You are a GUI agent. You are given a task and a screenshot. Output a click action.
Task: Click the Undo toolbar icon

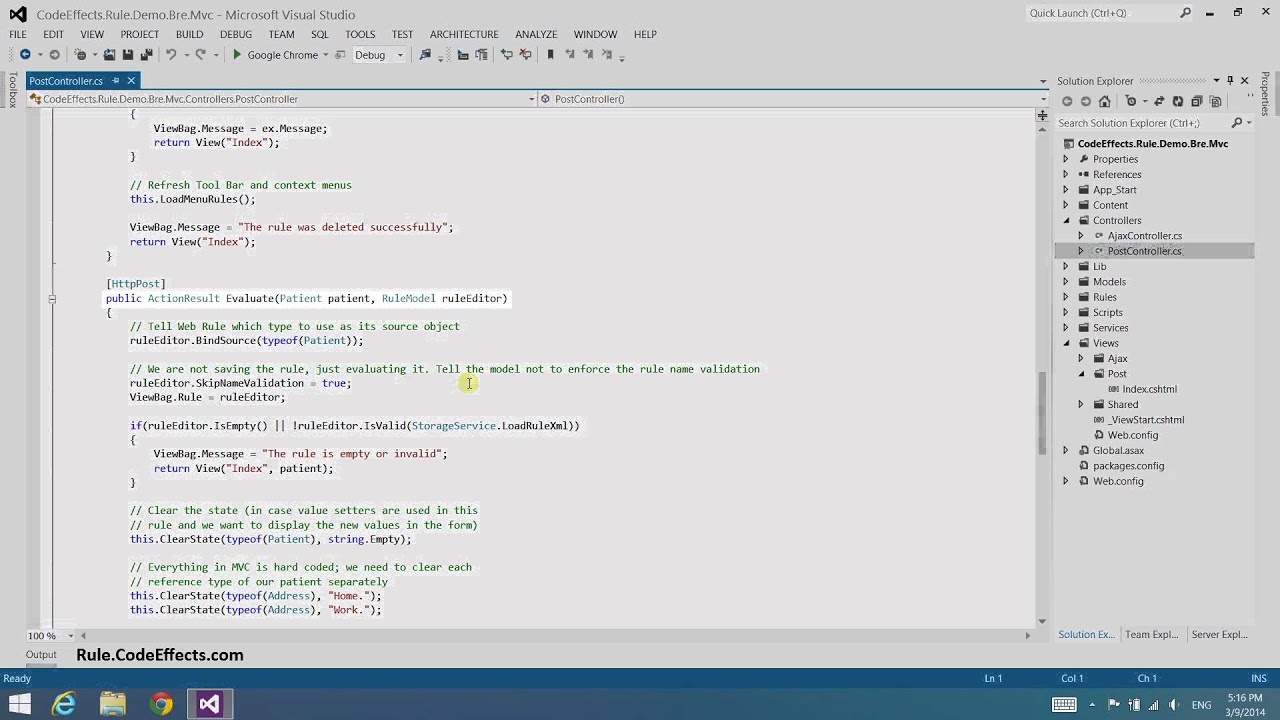point(171,55)
